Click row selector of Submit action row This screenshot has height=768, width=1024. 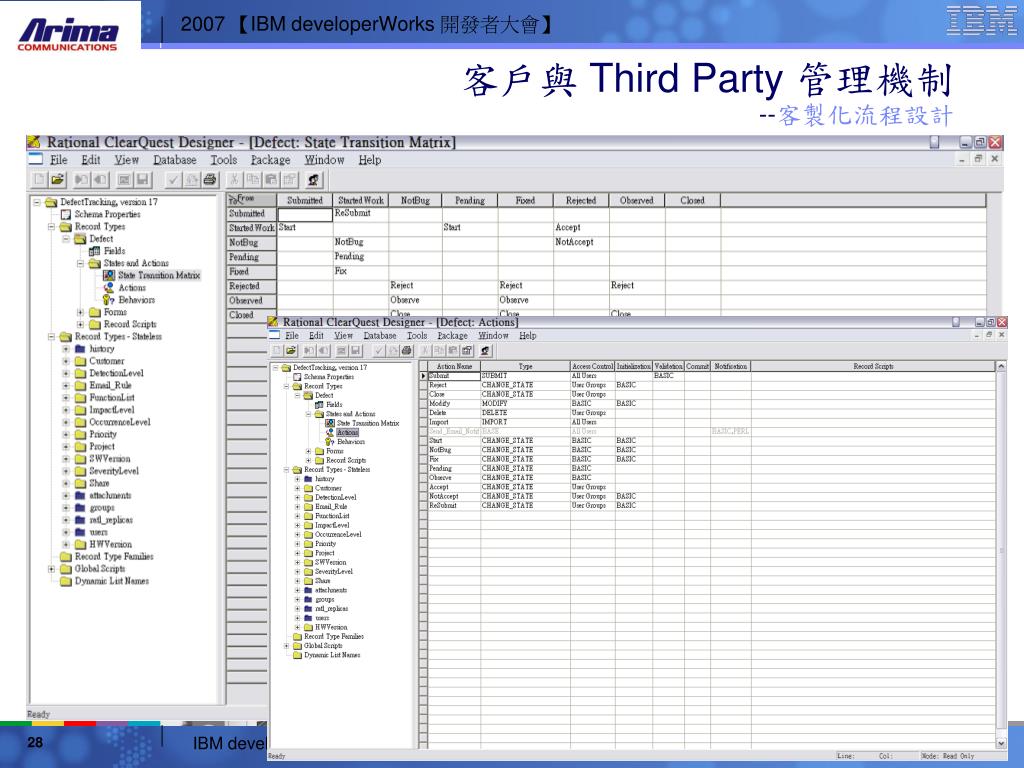(x=423, y=376)
